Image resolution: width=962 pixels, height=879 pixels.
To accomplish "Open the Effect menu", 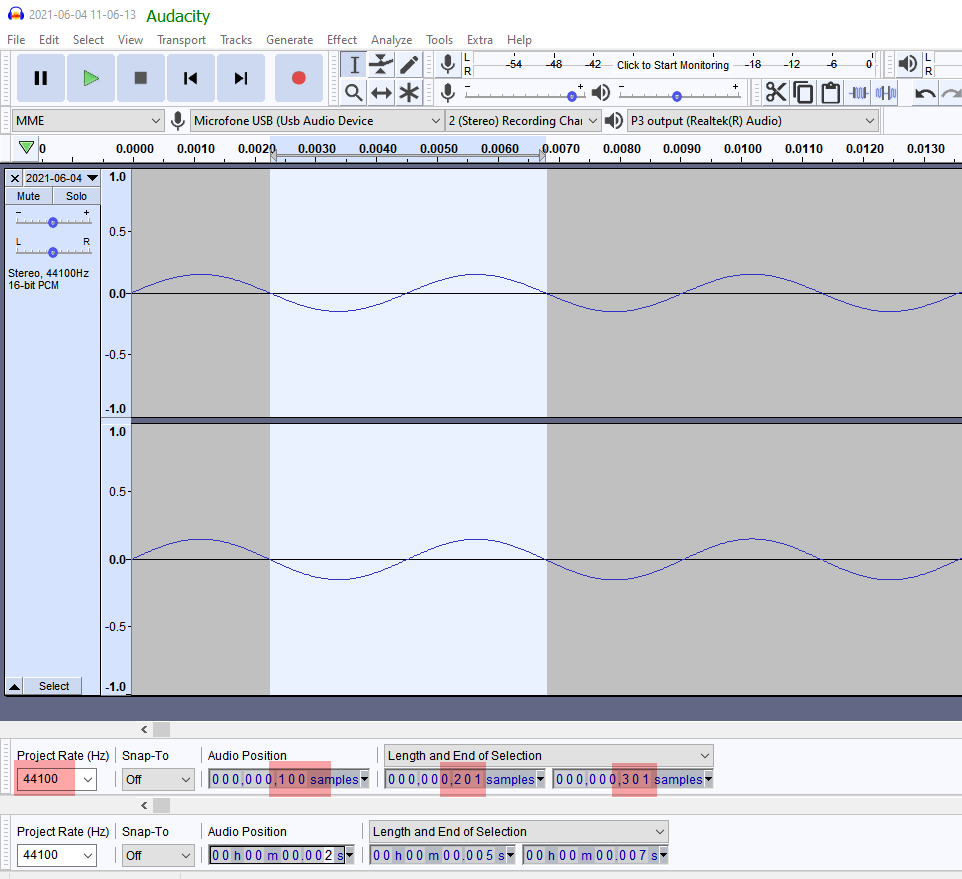I will 342,40.
